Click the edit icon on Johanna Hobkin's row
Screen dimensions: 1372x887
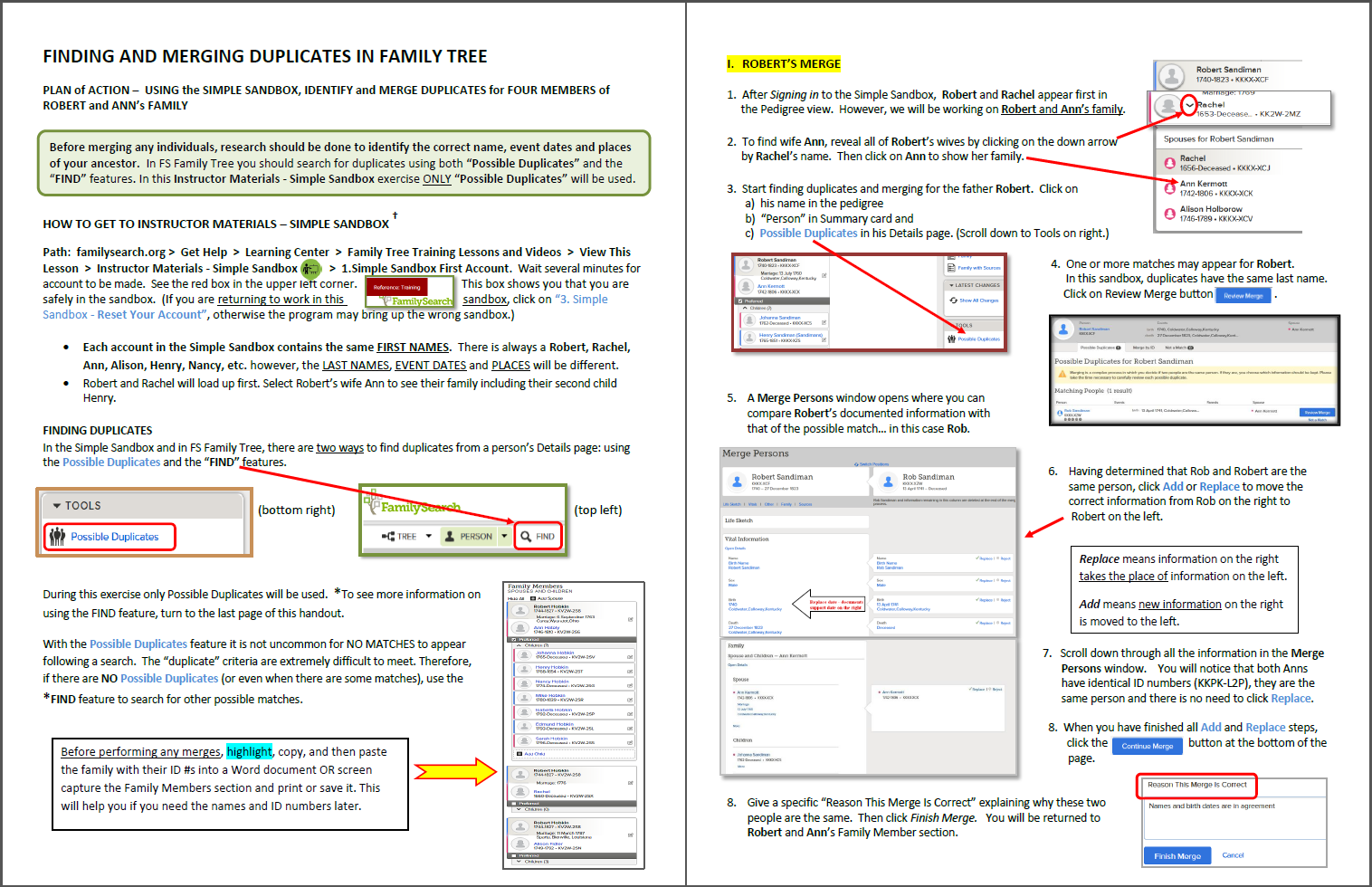[630, 657]
